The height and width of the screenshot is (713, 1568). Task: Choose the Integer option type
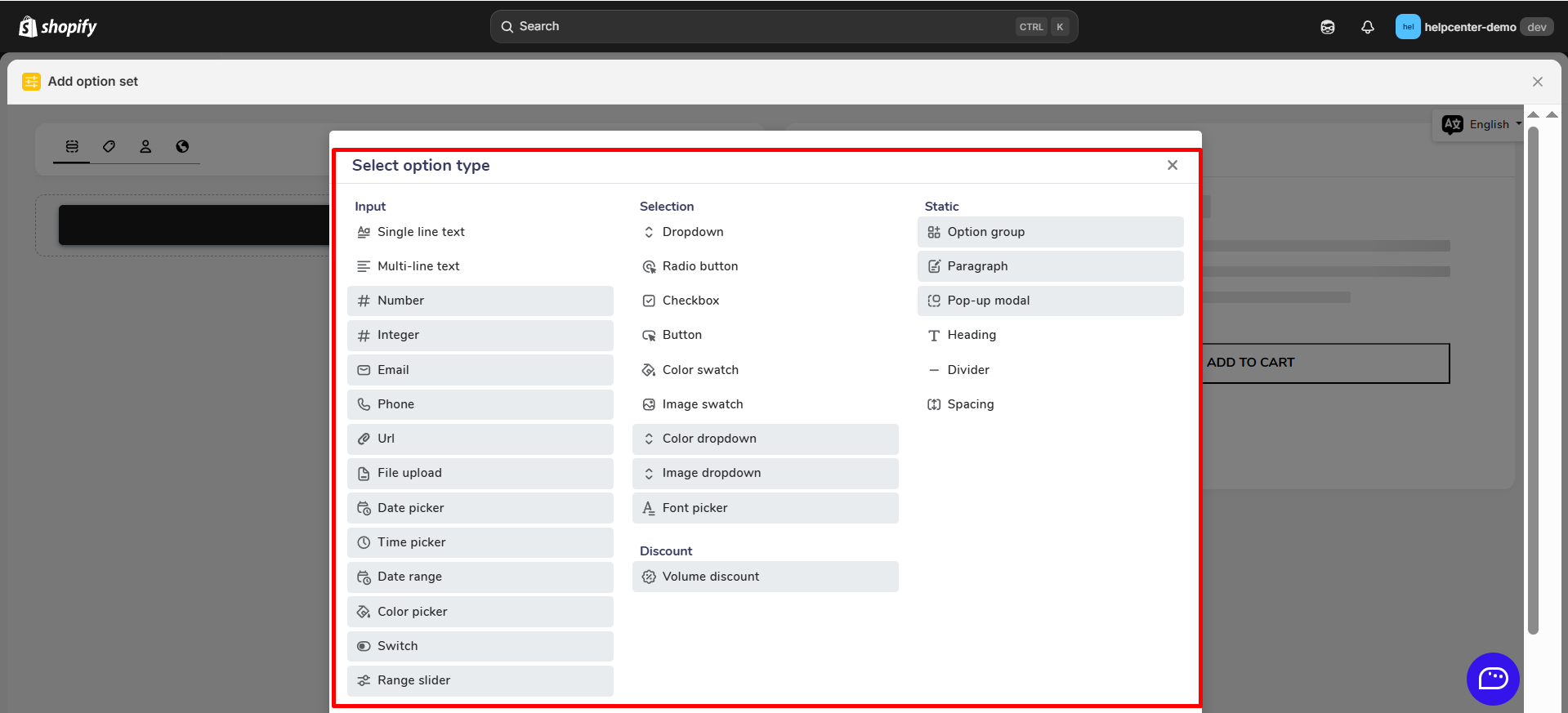click(480, 335)
